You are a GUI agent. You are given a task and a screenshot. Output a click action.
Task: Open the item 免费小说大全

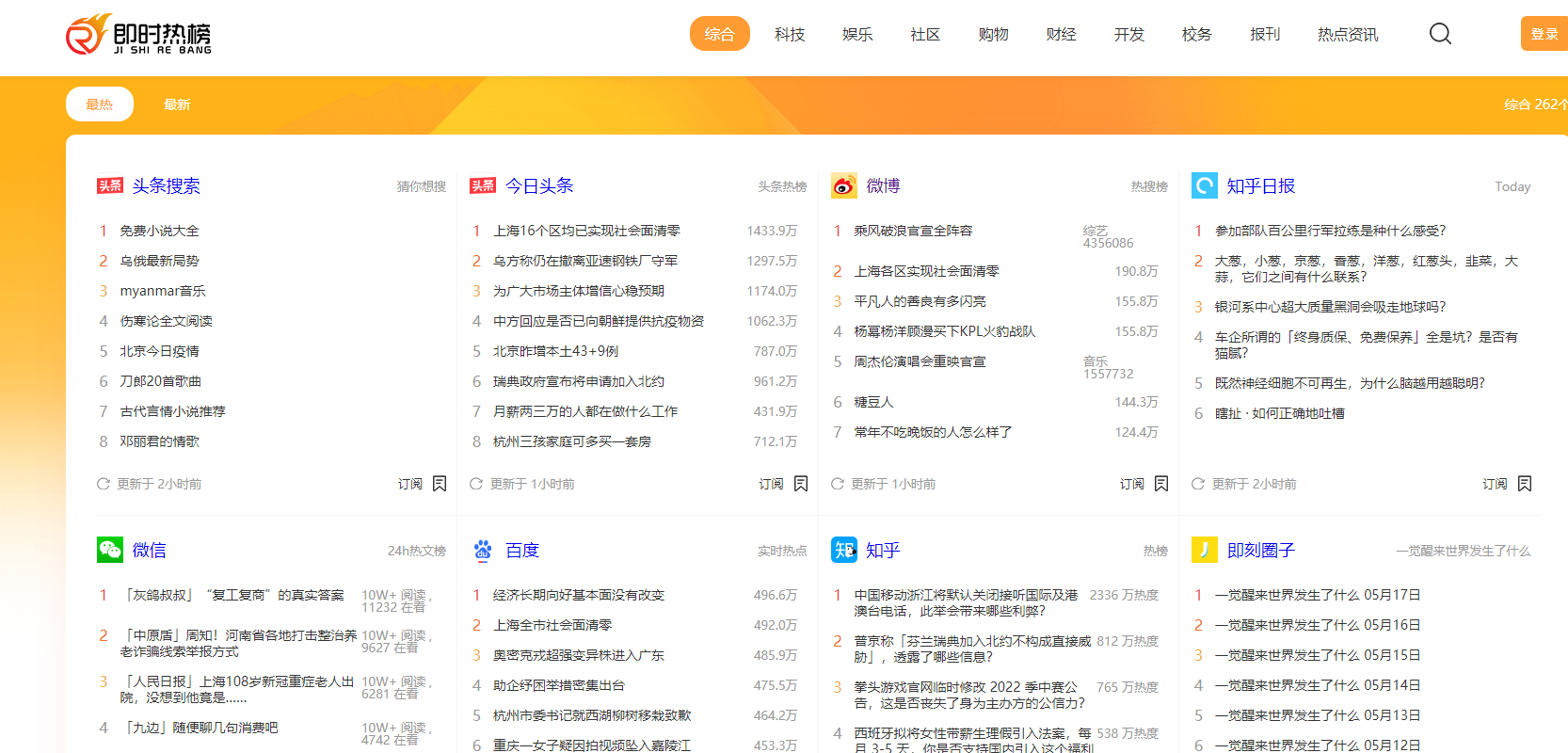pyautogui.click(x=159, y=231)
